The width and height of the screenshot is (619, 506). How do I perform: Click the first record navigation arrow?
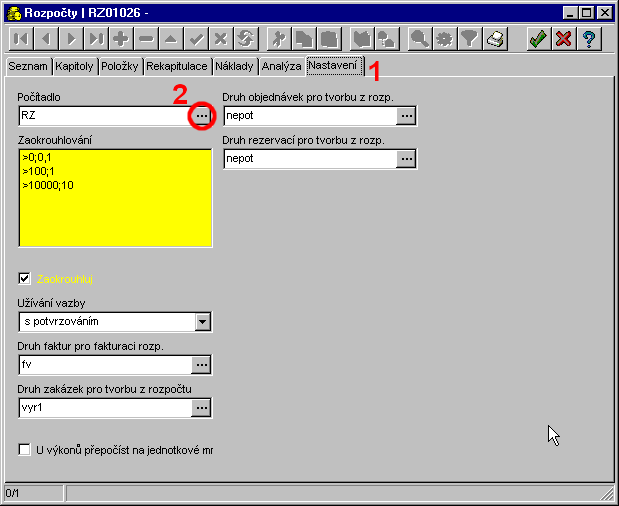[x=20, y=39]
